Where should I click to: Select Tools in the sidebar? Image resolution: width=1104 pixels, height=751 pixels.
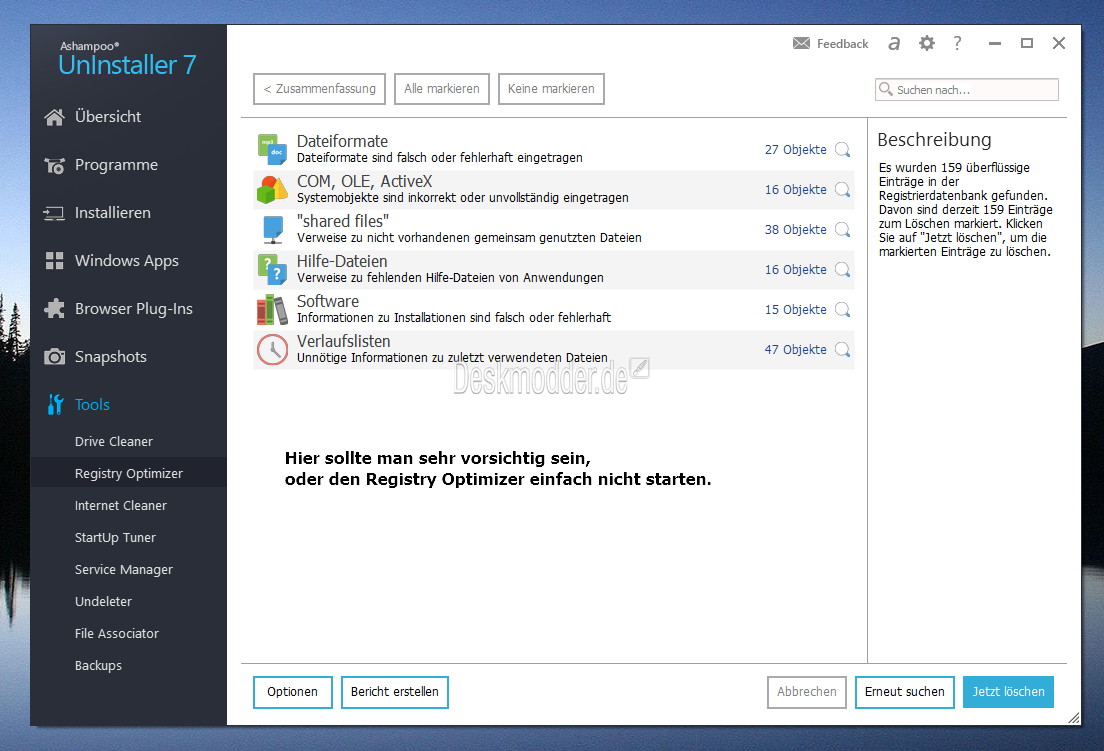(x=92, y=405)
